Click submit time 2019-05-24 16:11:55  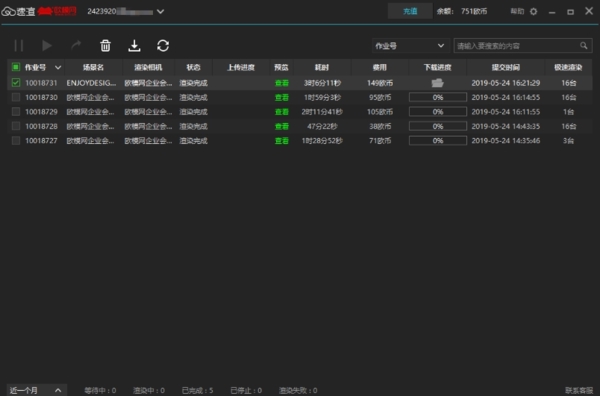[x=505, y=112]
